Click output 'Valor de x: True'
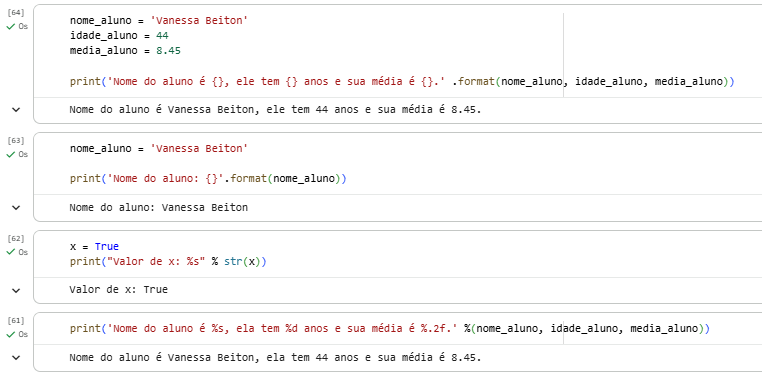 tap(119, 290)
